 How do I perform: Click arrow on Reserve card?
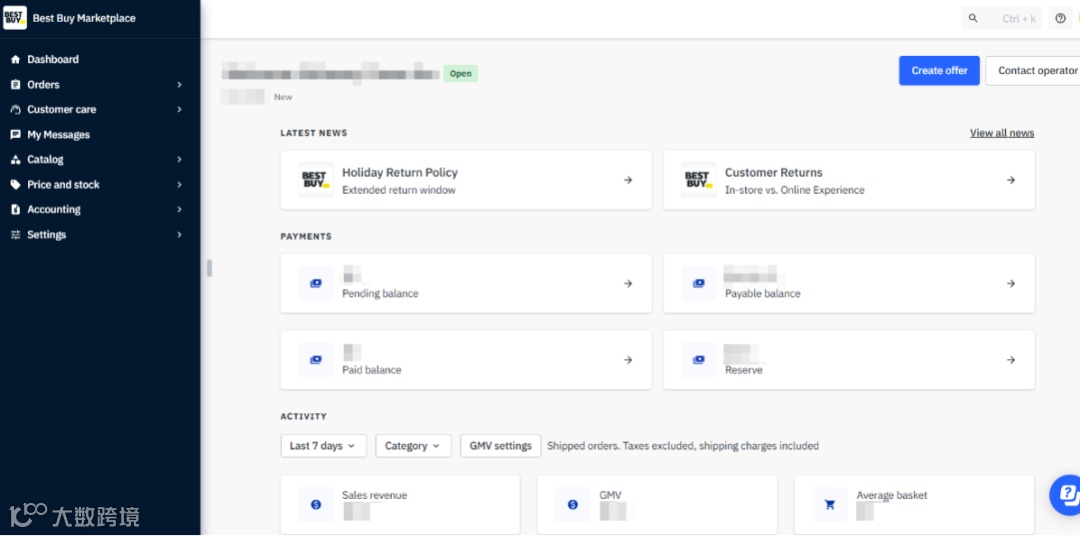[x=1010, y=360]
